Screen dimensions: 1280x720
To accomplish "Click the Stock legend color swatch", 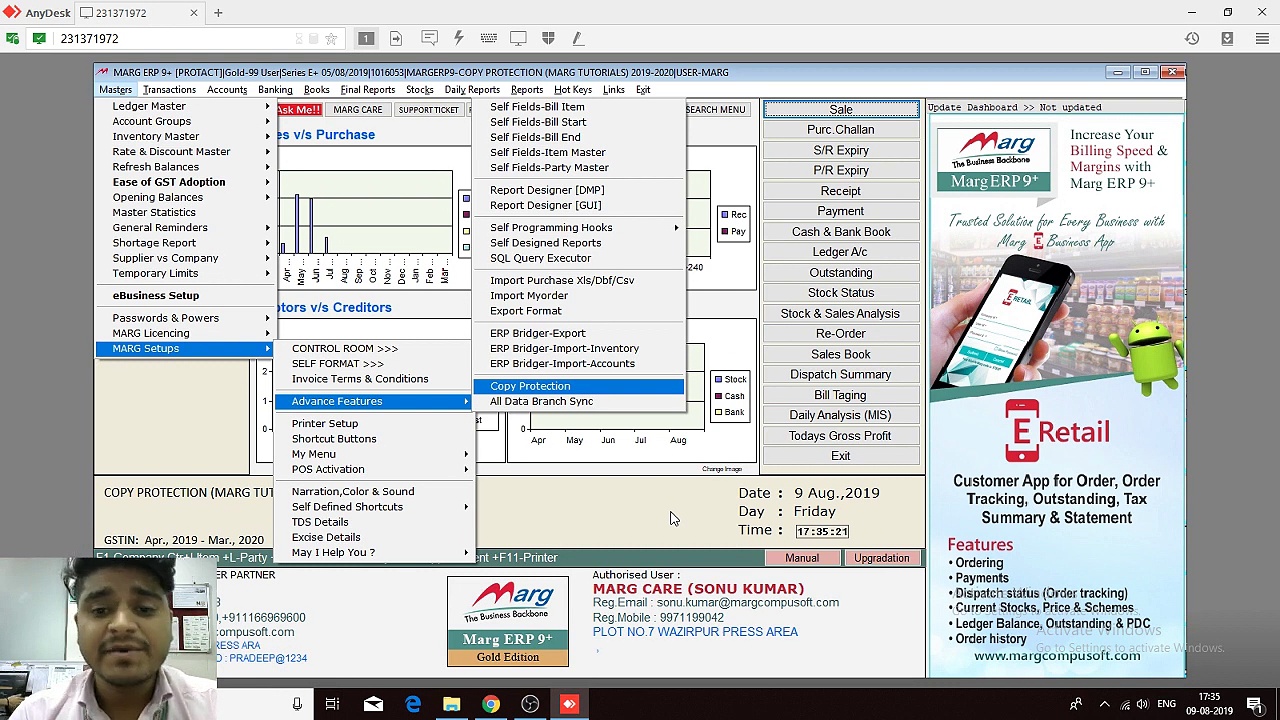I will click(x=718, y=379).
